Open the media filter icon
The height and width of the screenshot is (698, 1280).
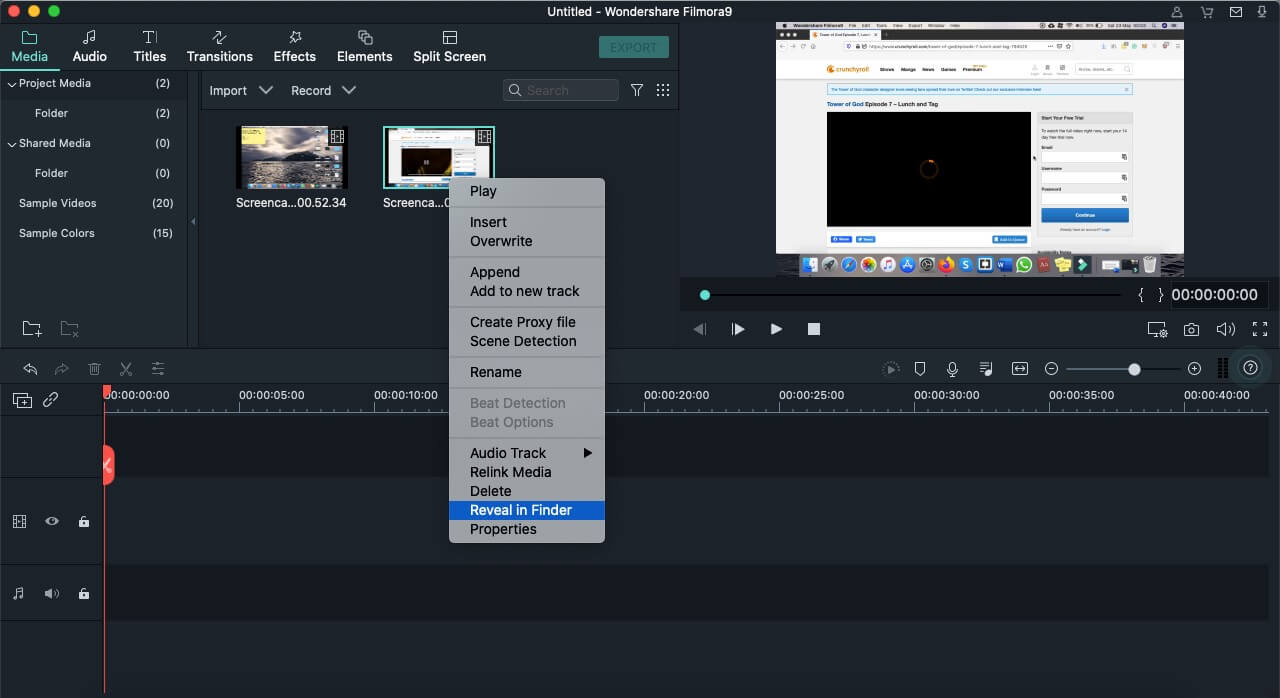[x=637, y=90]
